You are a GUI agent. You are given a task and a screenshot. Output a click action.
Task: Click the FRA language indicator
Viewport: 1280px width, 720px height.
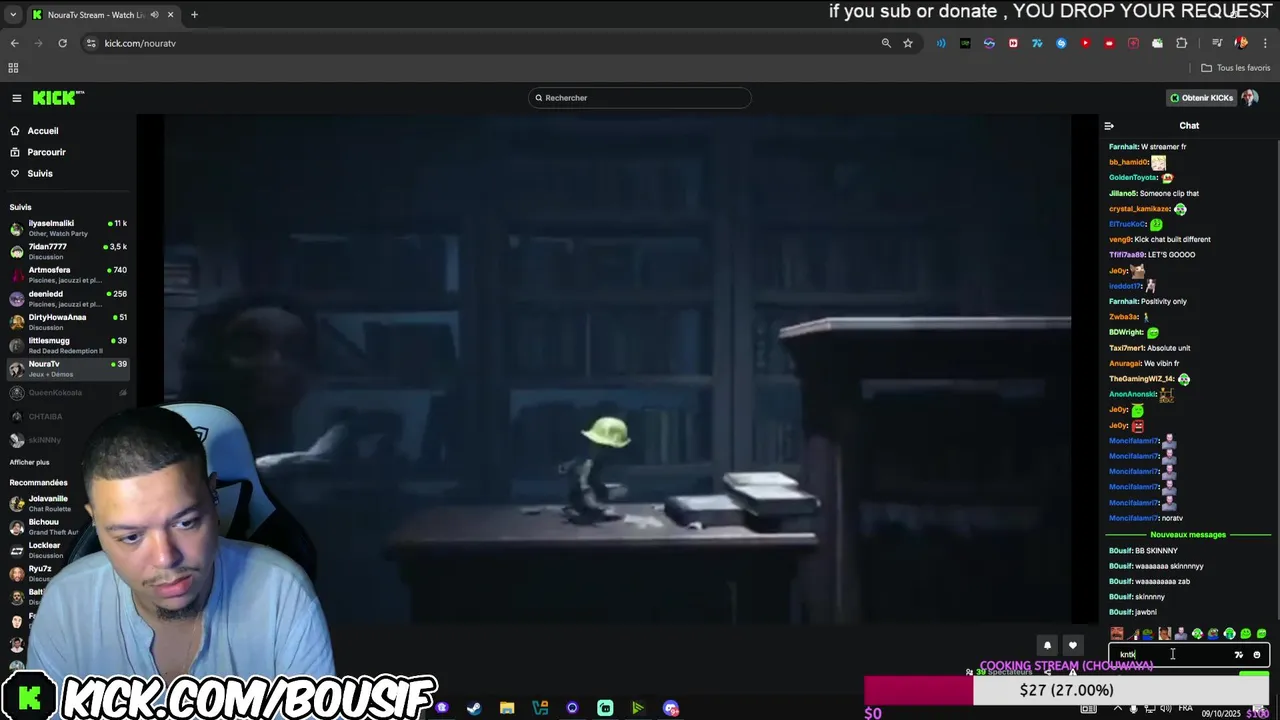pos(1186,708)
